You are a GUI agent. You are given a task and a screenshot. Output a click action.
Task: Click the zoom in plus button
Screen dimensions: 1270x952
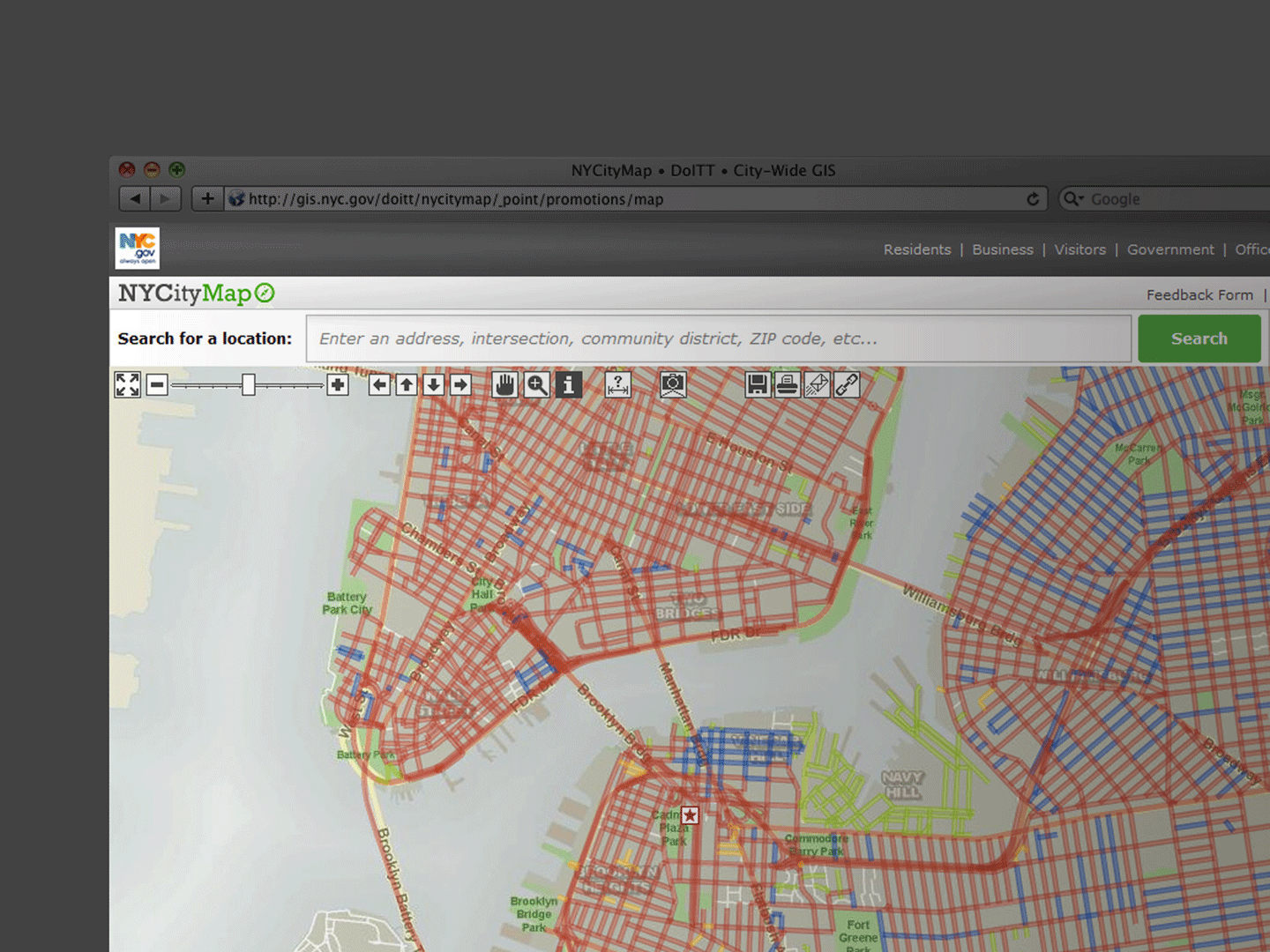tap(337, 384)
